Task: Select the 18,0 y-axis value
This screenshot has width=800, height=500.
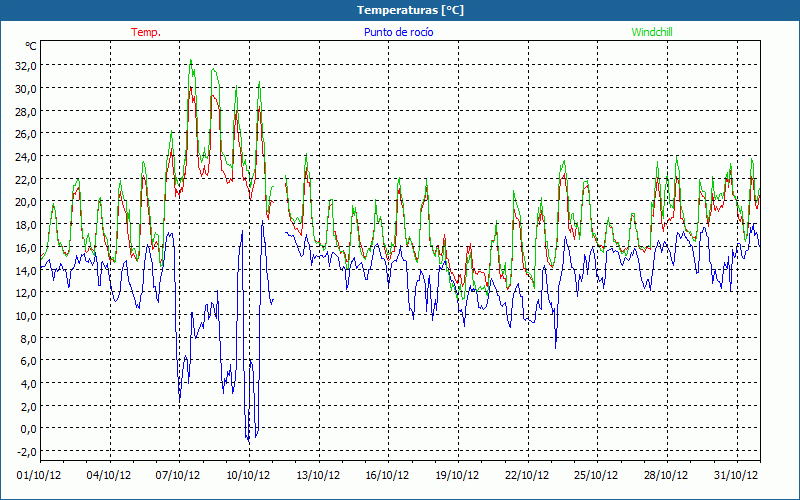Action: coord(26,225)
